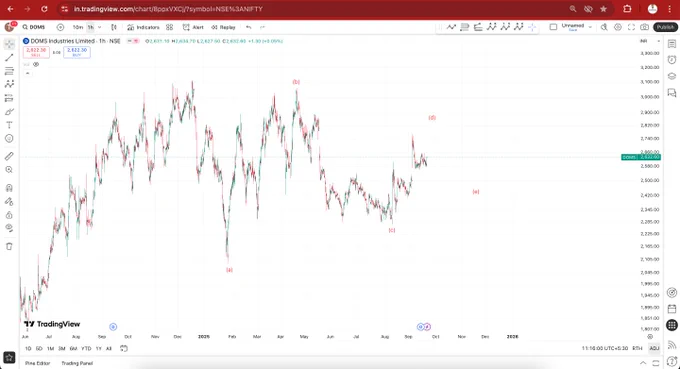Open the chats panel
The width and height of the screenshot is (680, 369).
coord(672,92)
